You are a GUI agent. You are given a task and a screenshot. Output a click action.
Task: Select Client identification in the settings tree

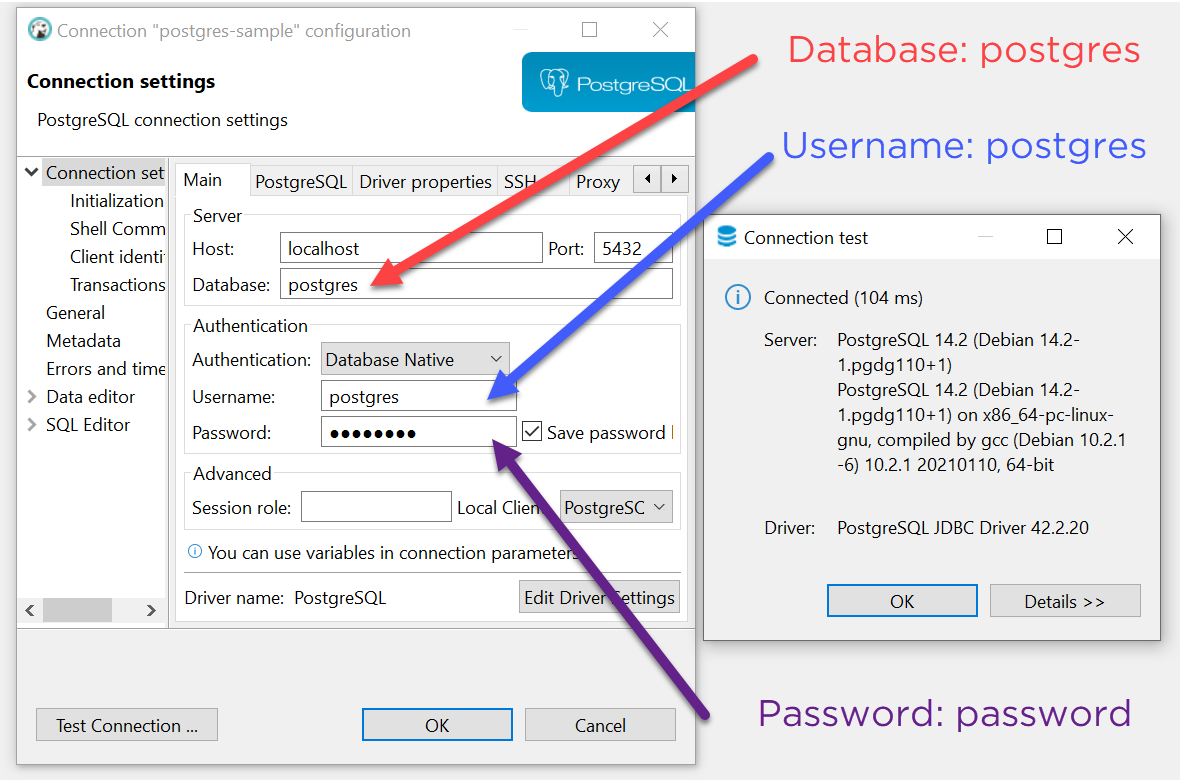118,257
